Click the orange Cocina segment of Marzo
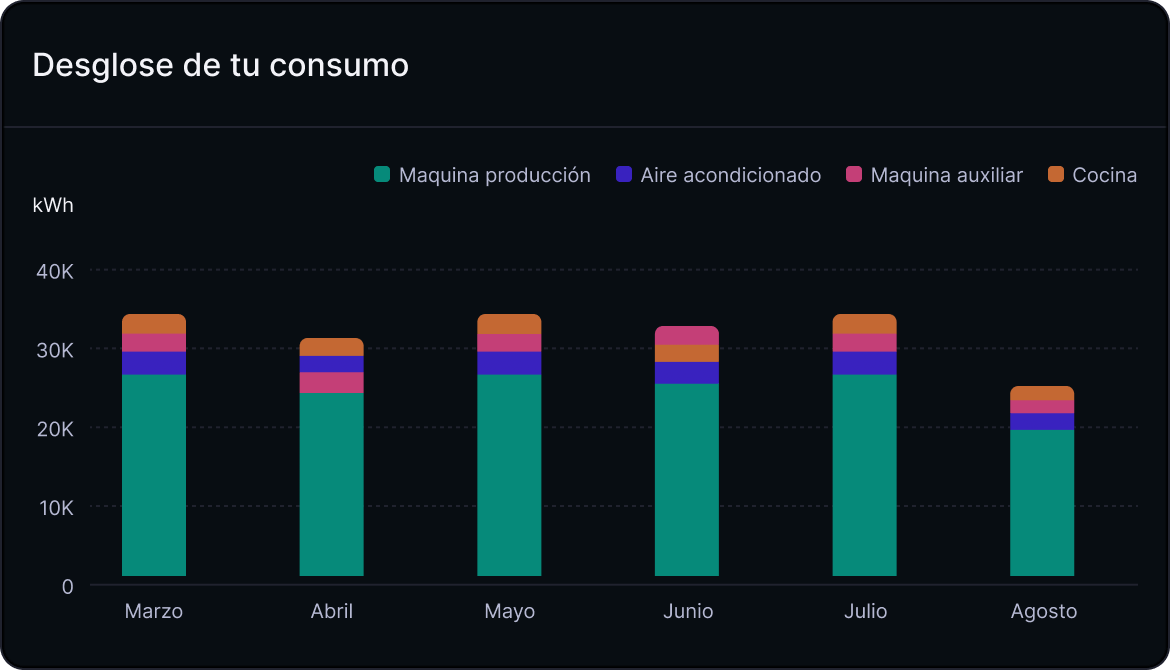 (154, 323)
